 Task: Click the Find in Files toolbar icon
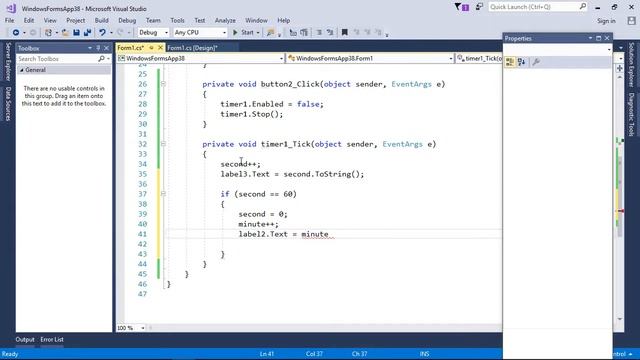coord(270,33)
